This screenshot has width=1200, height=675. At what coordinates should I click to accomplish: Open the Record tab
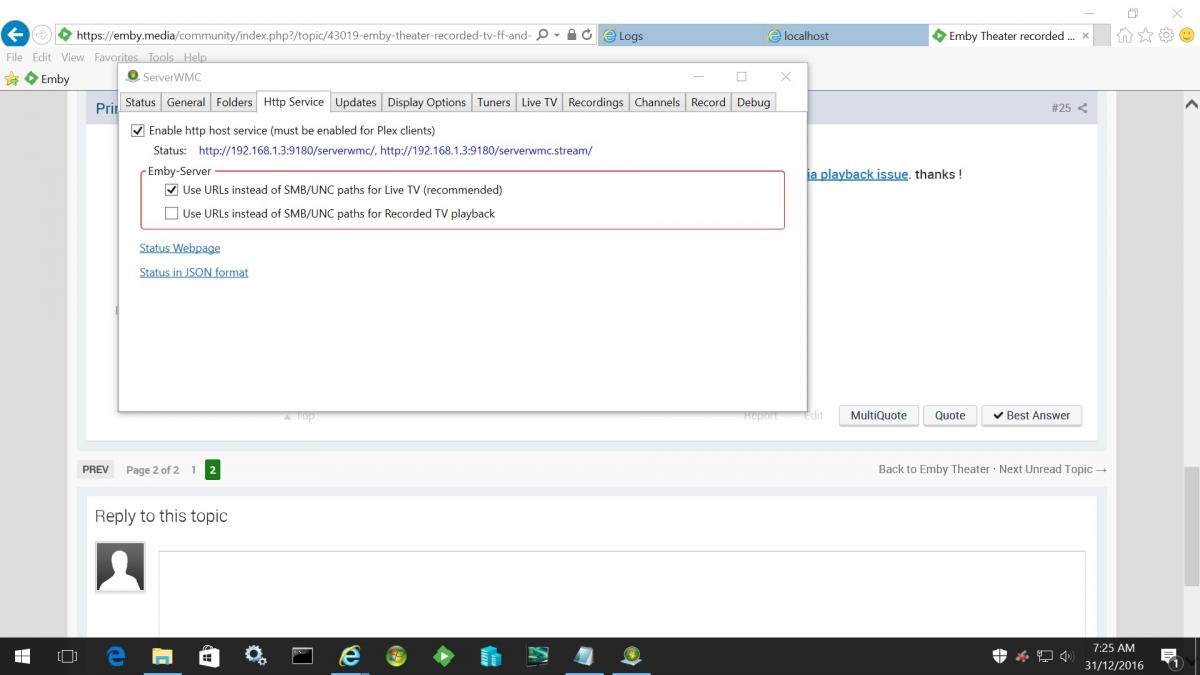(x=708, y=102)
